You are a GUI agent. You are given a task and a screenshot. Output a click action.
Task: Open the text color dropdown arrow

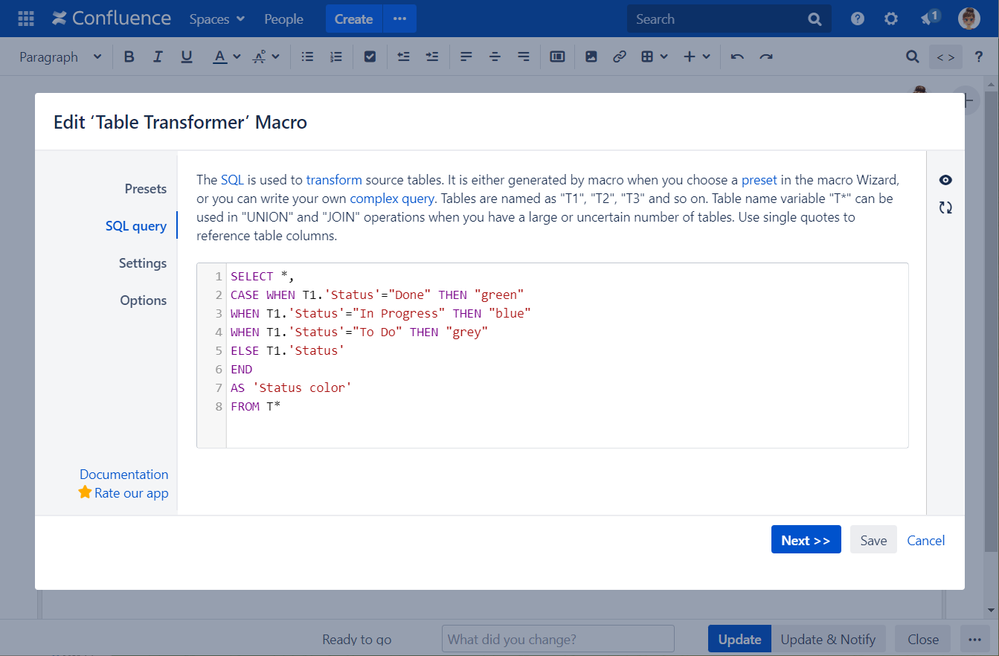coord(237,57)
